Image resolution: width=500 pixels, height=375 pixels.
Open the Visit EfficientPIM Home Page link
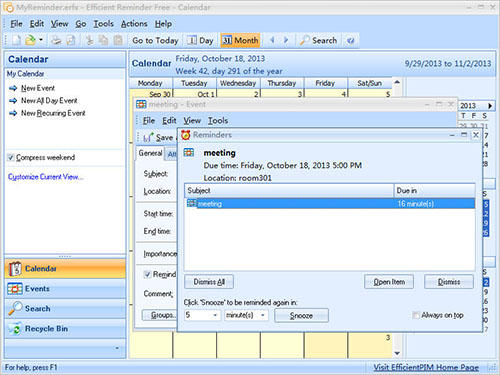click(x=426, y=367)
